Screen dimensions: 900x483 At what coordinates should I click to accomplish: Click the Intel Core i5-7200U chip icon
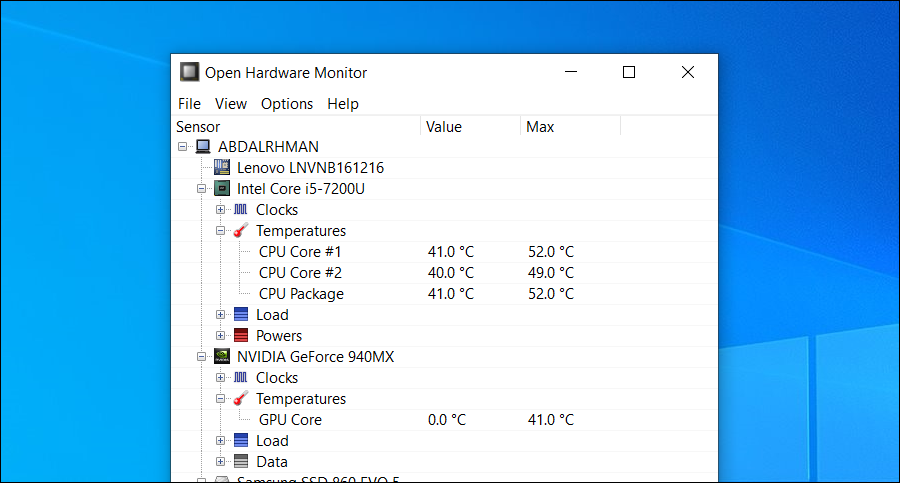click(222, 189)
